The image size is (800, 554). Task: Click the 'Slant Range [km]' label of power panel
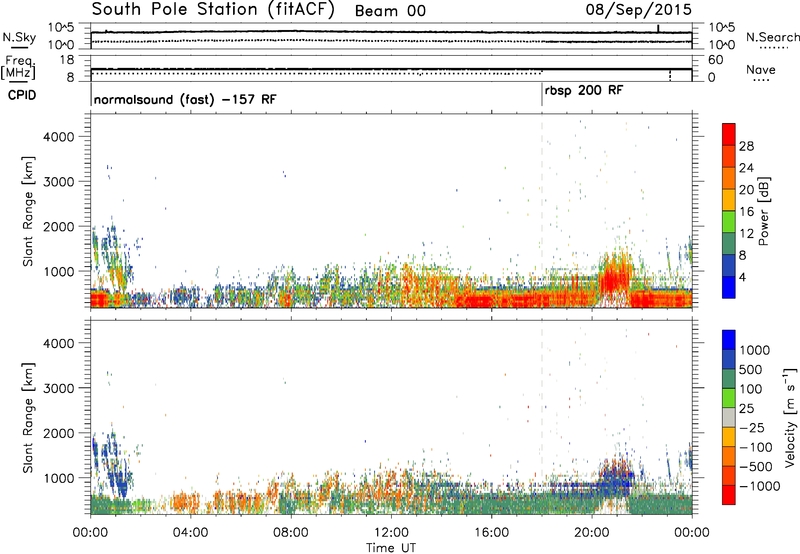28,211
